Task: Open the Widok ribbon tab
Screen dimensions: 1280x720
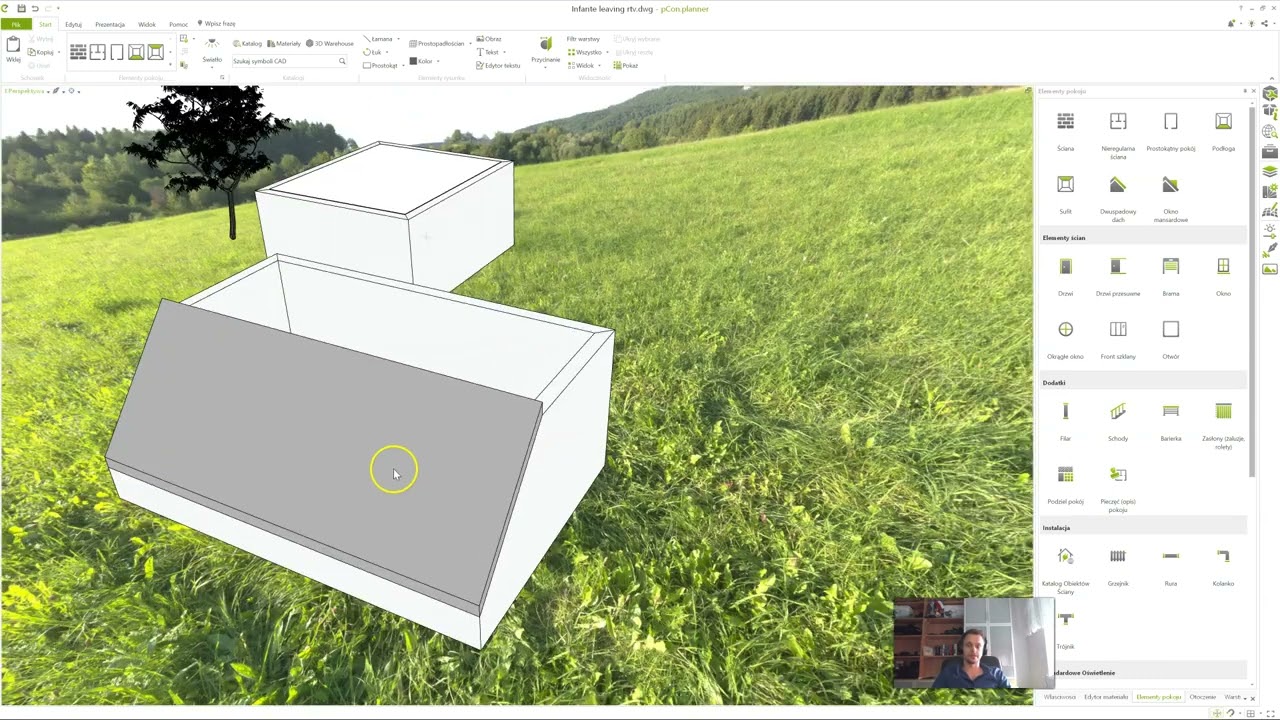Action: tap(147, 24)
